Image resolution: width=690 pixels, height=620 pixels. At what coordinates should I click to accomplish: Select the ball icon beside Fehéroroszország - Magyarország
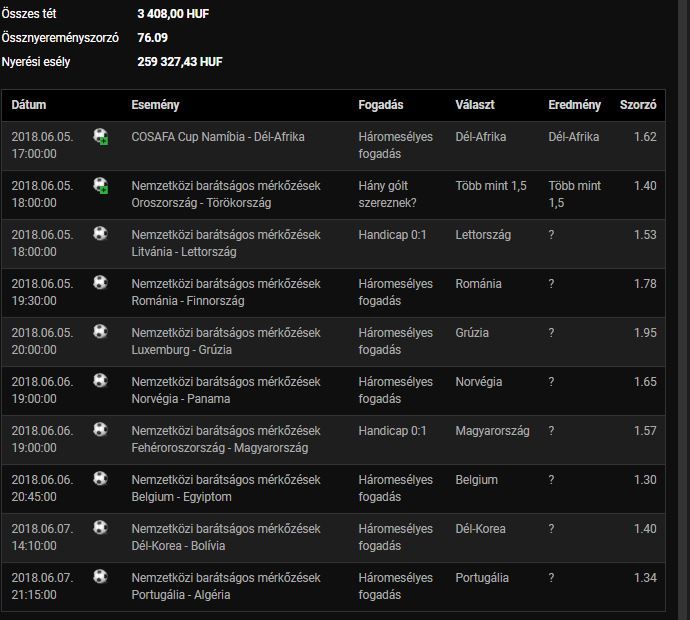[x=100, y=429]
